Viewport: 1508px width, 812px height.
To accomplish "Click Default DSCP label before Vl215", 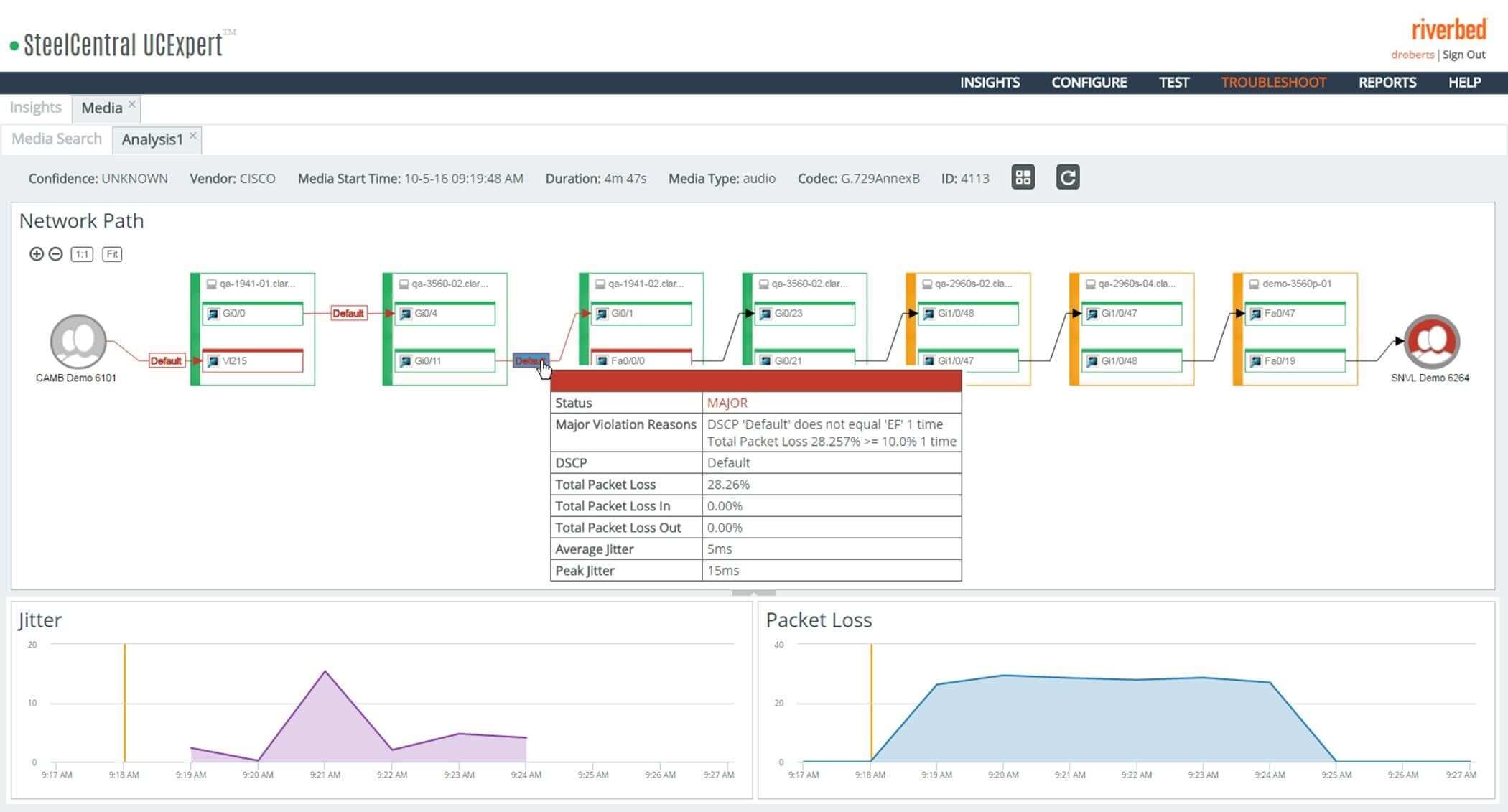I will 166,360.
